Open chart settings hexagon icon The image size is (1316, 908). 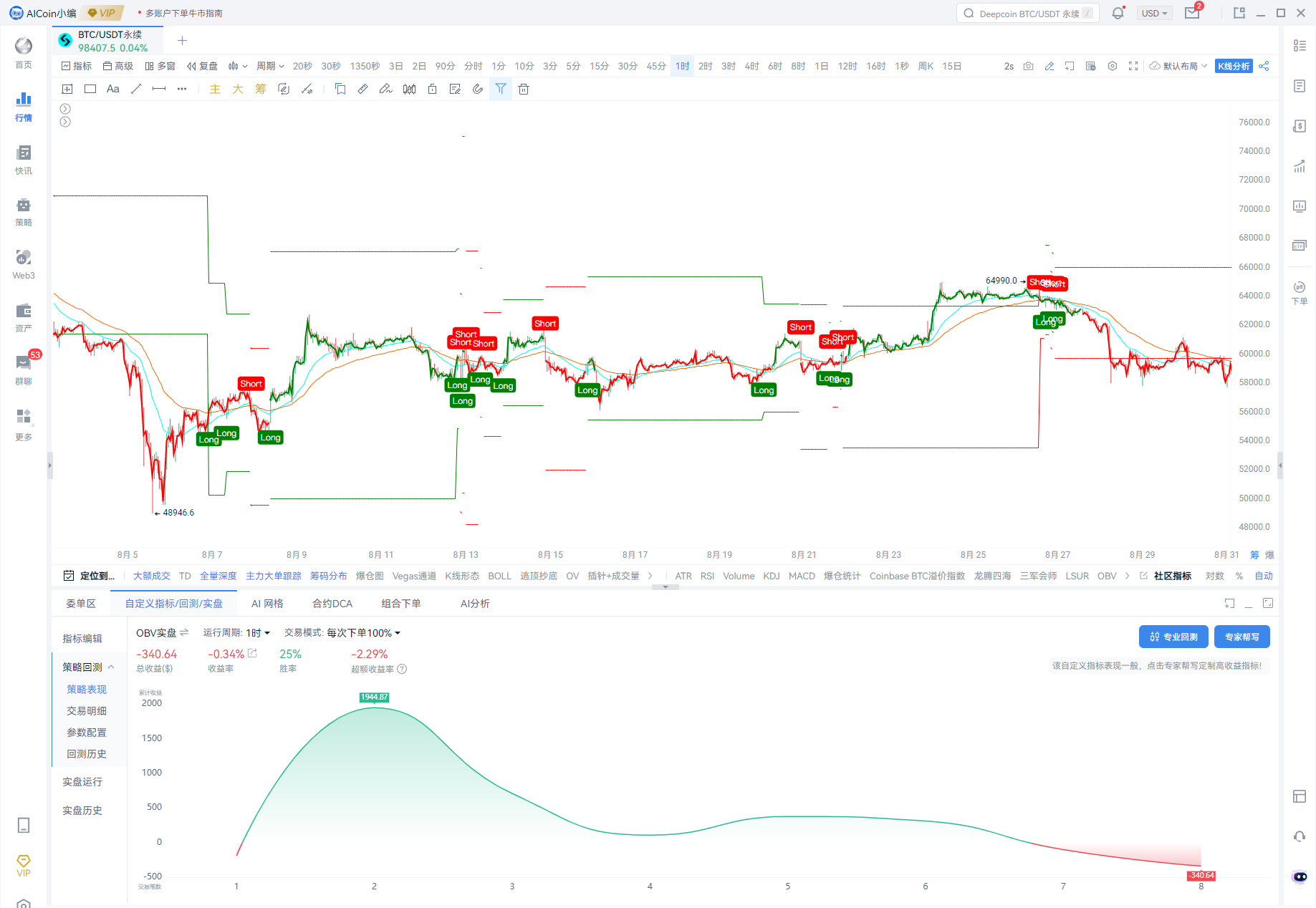1113,66
